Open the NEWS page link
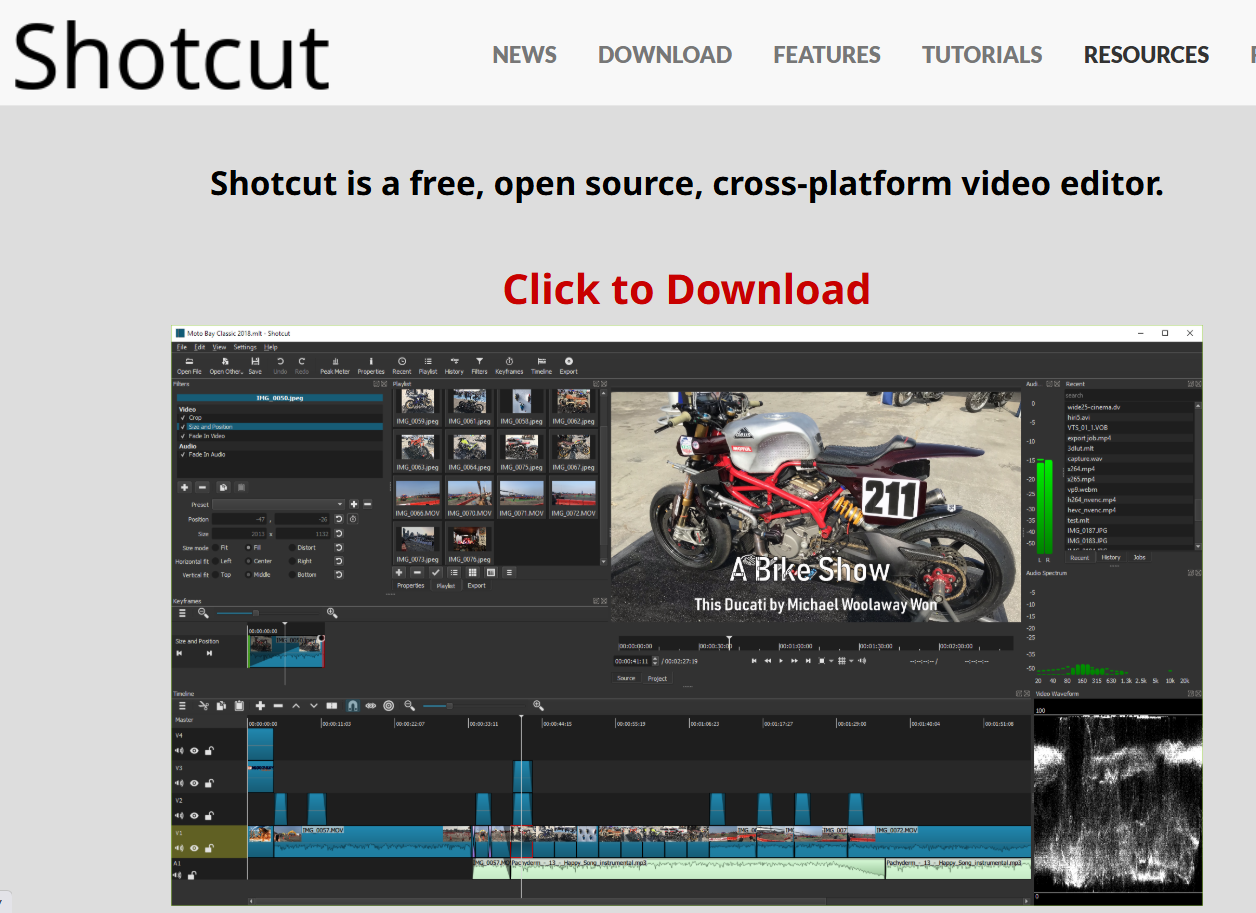The height and width of the screenshot is (913, 1256). click(525, 55)
